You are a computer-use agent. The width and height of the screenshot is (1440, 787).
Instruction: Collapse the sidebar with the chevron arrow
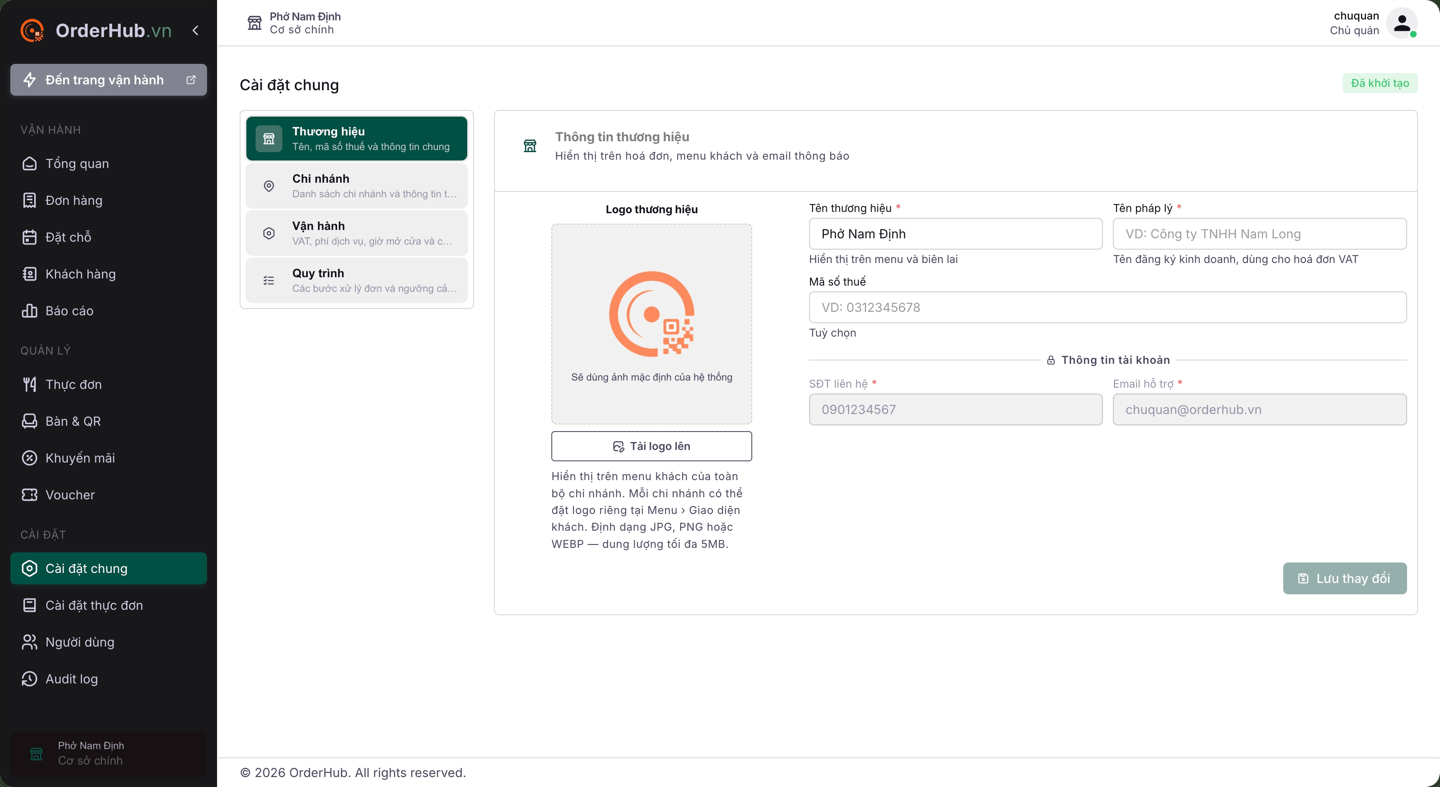pyautogui.click(x=195, y=31)
